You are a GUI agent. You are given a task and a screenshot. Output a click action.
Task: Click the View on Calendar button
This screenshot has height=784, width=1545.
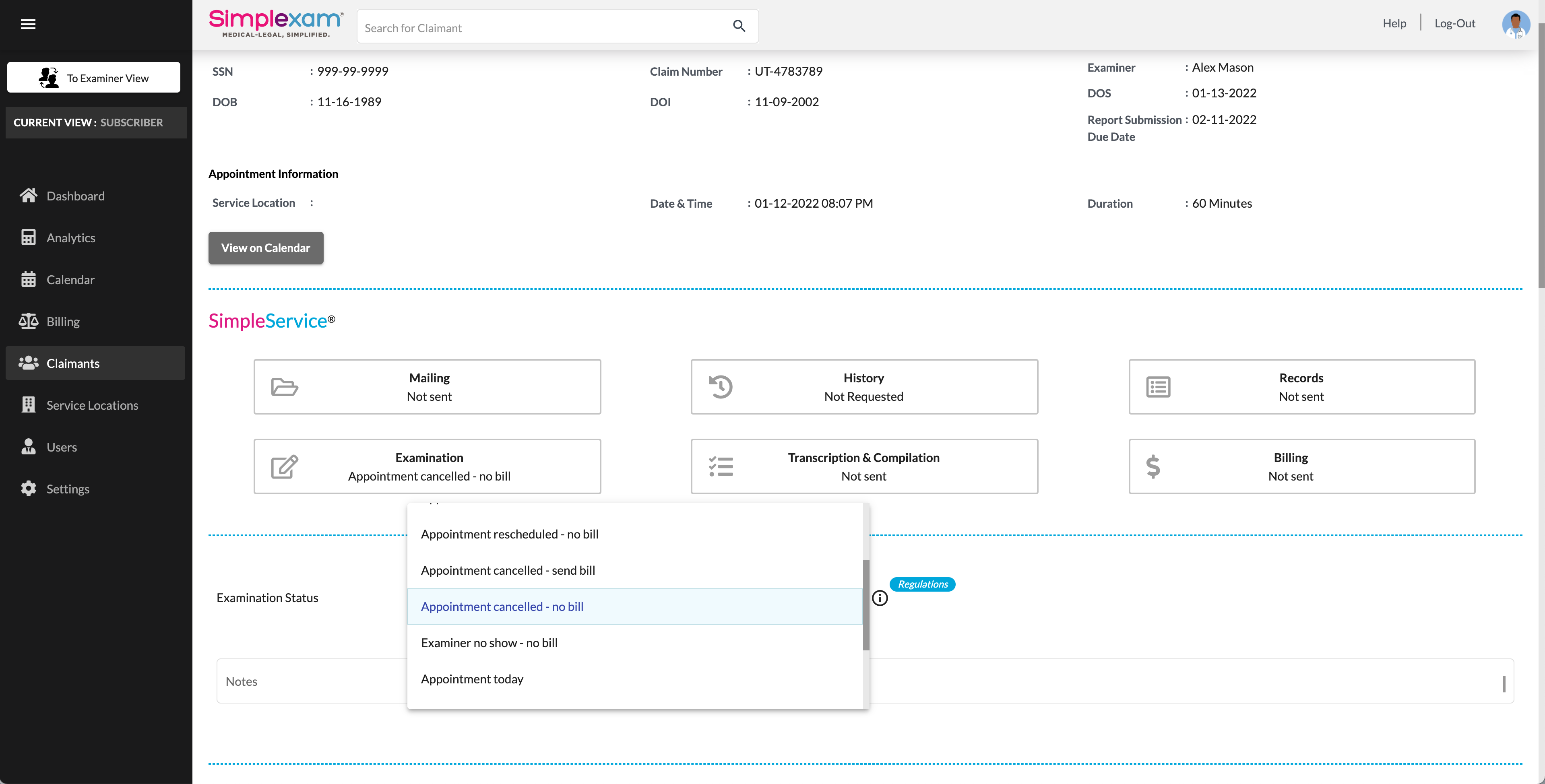pyautogui.click(x=266, y=248)
